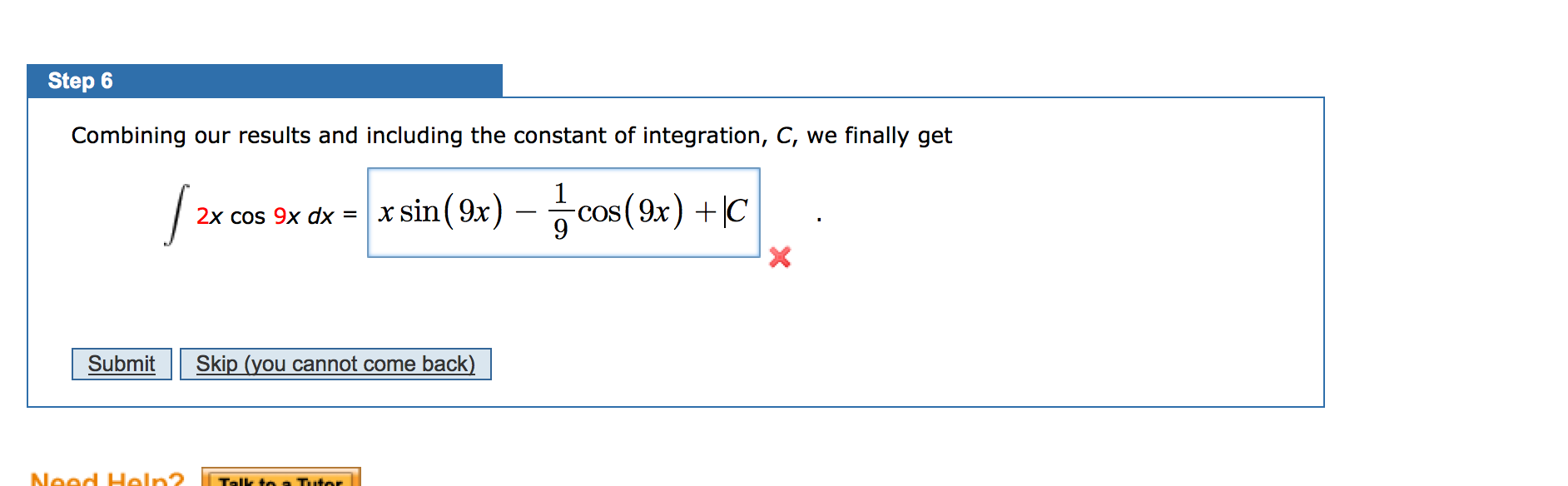Click the fraction 1/9 in the answer box
Screen dimensions: 1568x486
(x=559, y=211)
